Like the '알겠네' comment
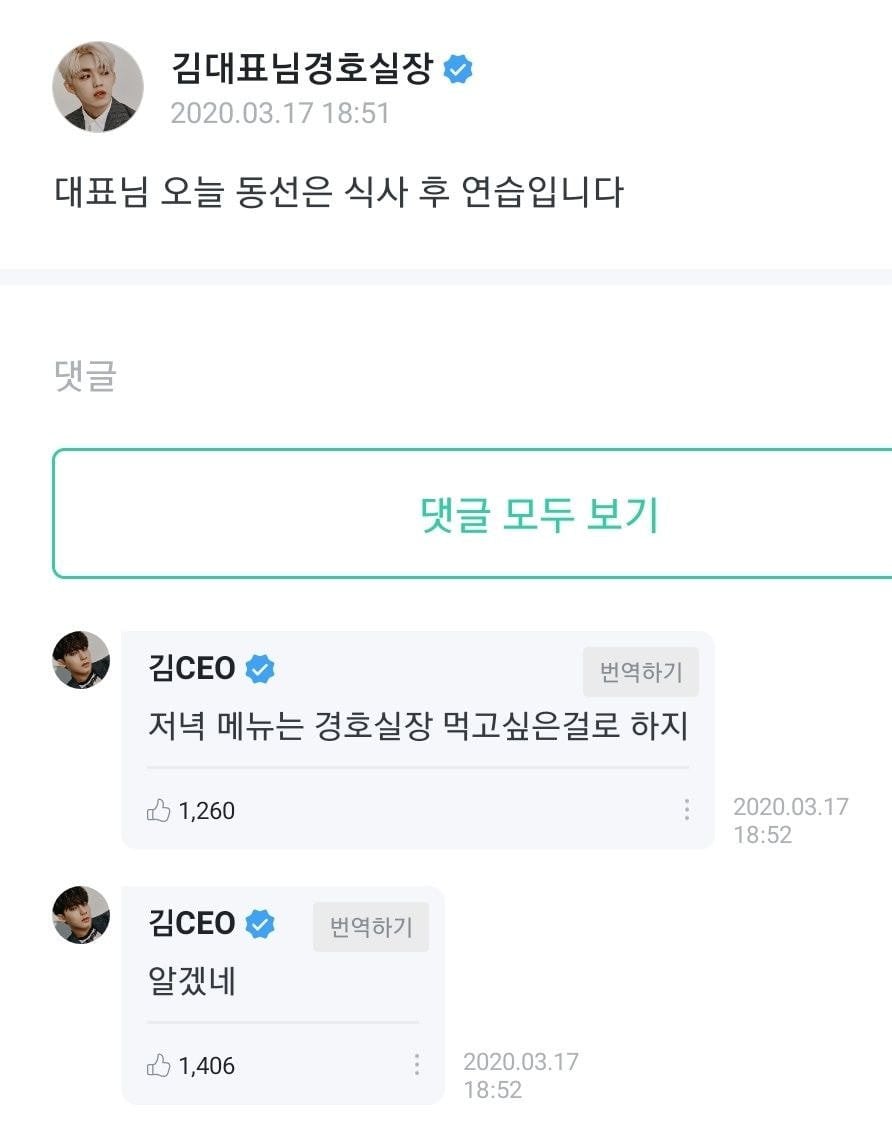 point(159,1066)
